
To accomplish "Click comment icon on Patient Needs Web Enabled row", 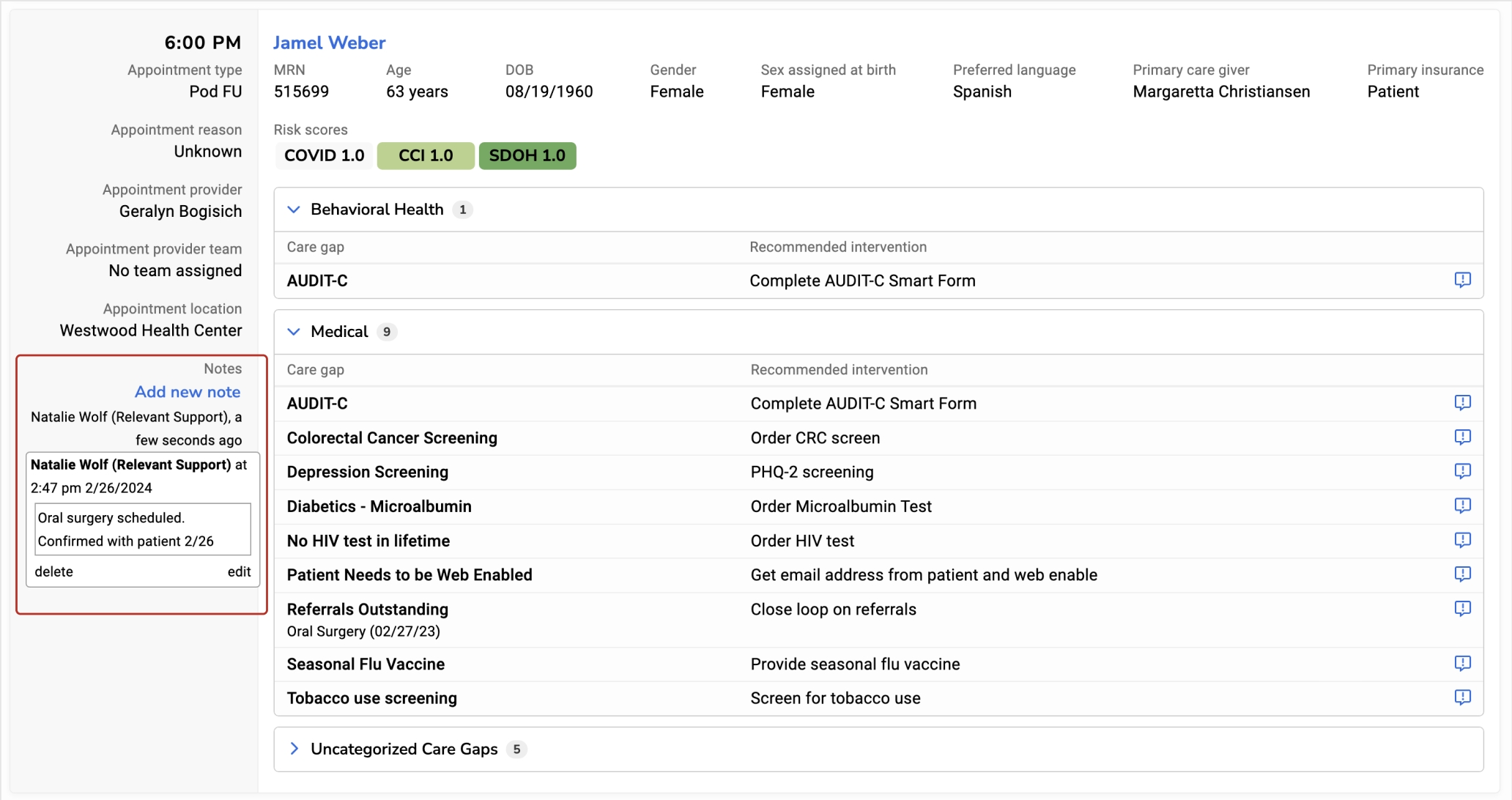I will (1462, 574).
